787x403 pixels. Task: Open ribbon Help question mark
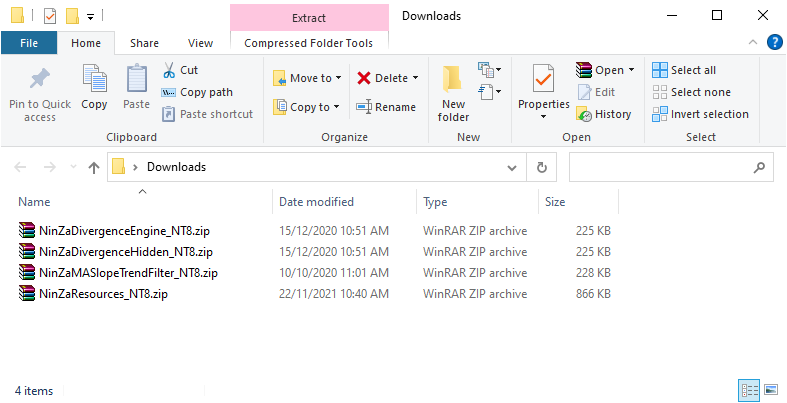click(x=775, y=43)
